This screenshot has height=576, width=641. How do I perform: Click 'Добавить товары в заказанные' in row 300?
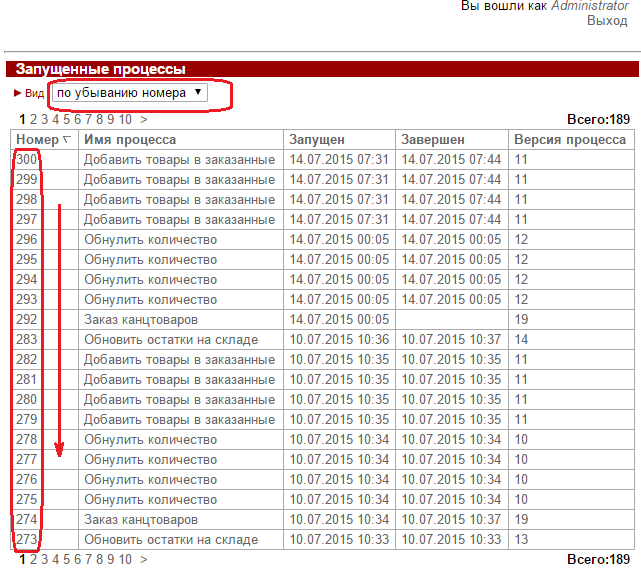(179, 159)
